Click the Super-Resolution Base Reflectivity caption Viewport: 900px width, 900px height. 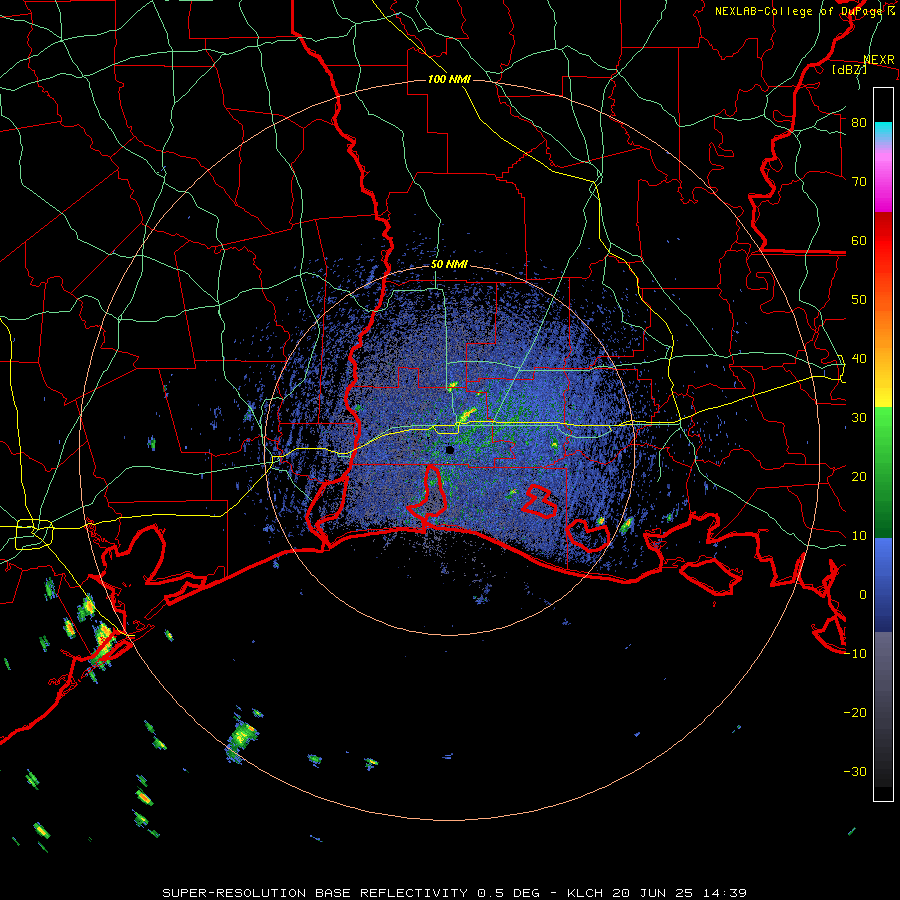[455, 893]
